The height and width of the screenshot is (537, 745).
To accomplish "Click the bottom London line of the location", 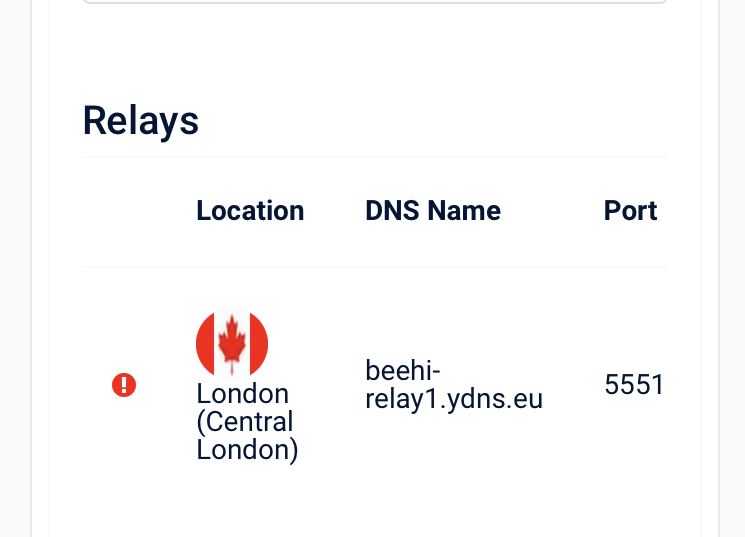I will click(x=247, y=450).
